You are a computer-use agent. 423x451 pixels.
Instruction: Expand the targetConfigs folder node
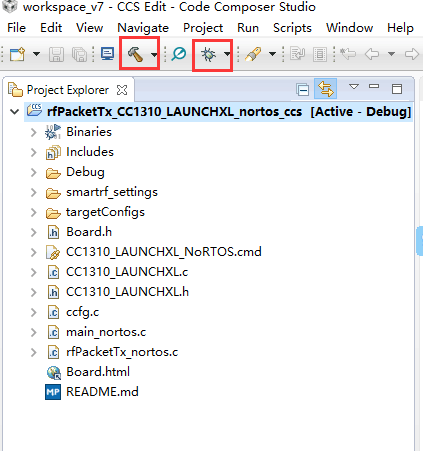[x=33, y=212]
